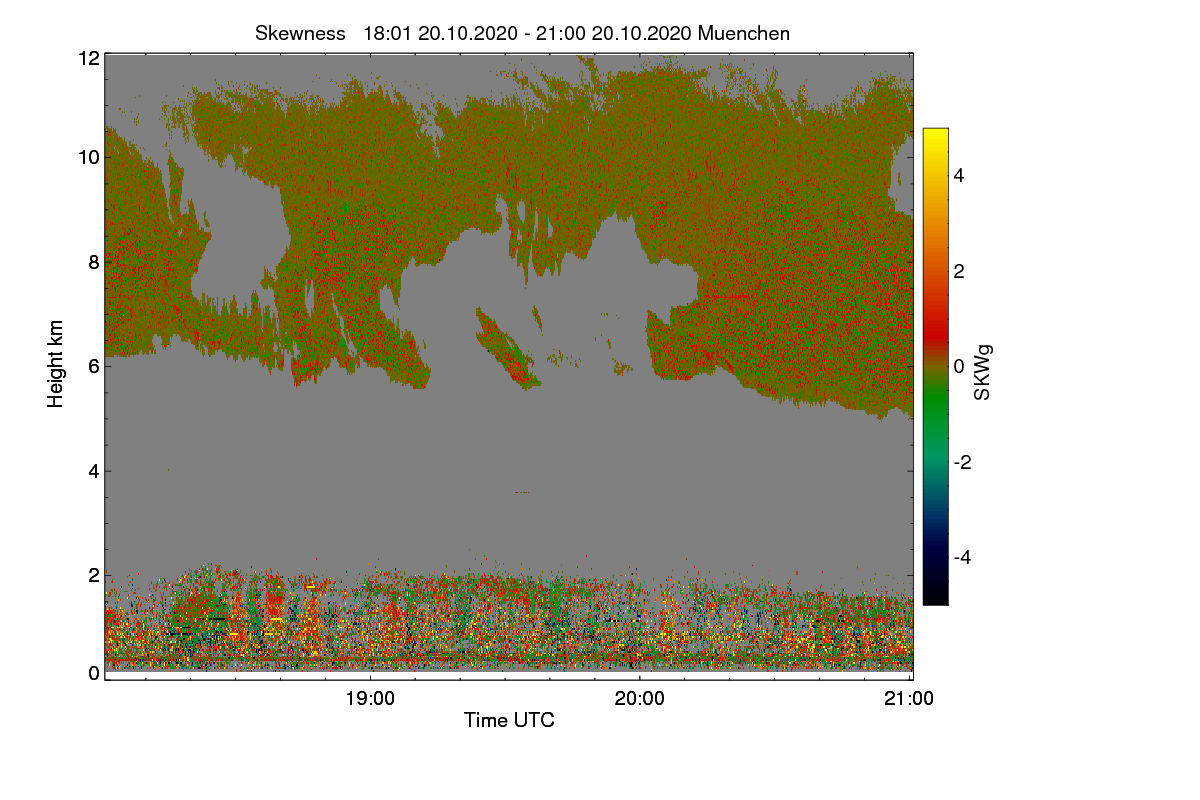The height and width of the screenshot is (800, 1200).
Task: Click the 20:00 time tick label
Action: 640,699
